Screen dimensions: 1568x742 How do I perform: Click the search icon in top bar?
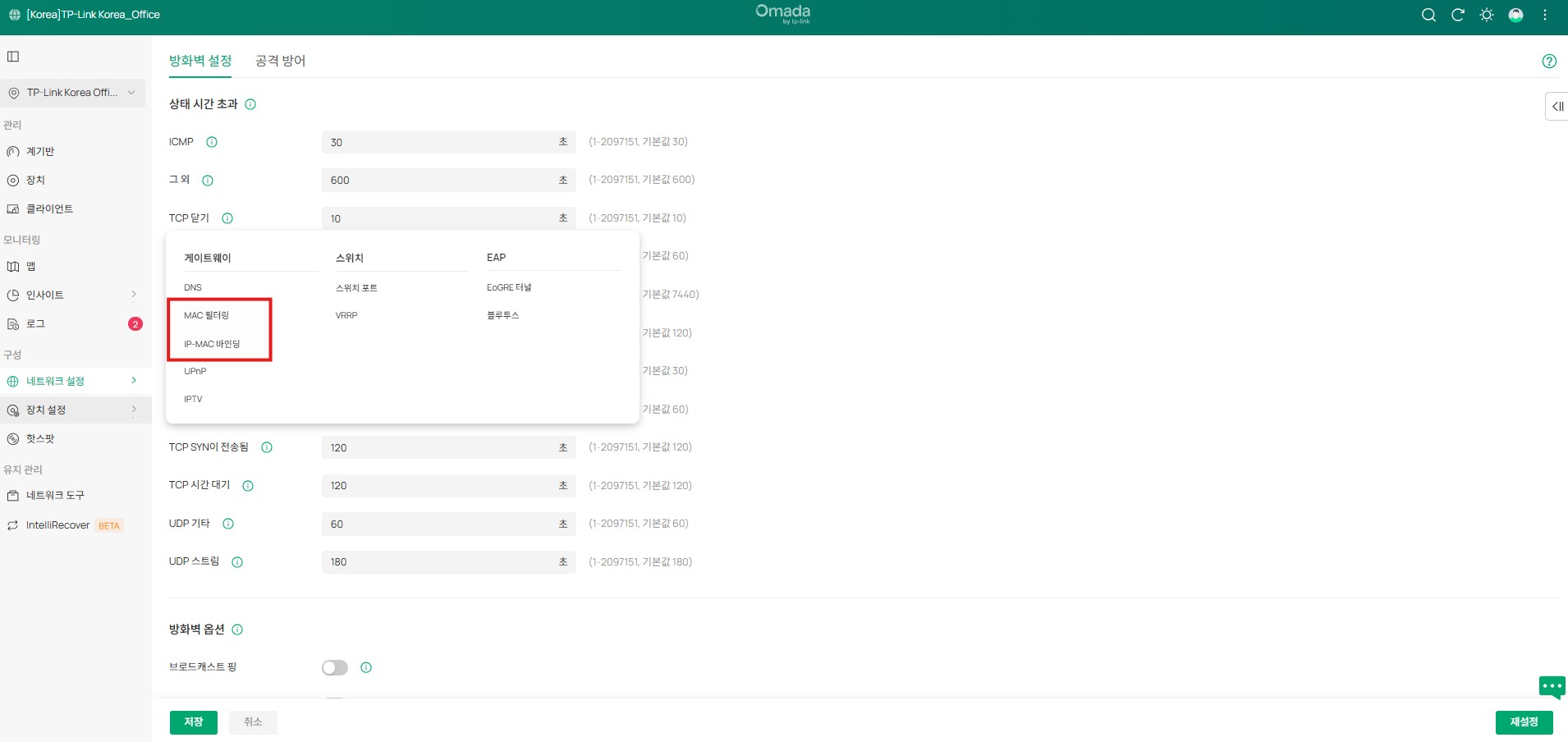(1428, 15)
